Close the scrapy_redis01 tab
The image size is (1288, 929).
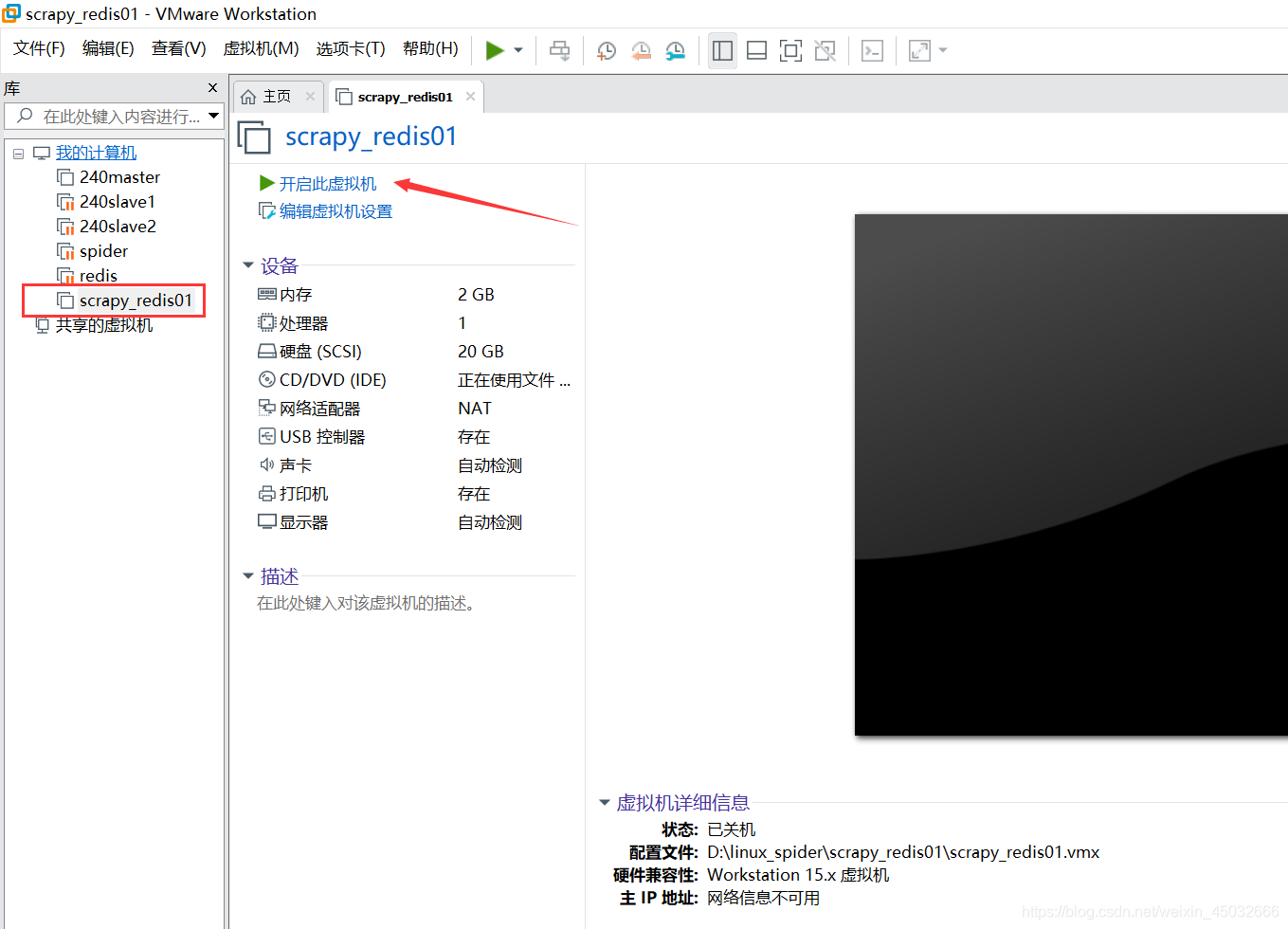coord(470,97)
